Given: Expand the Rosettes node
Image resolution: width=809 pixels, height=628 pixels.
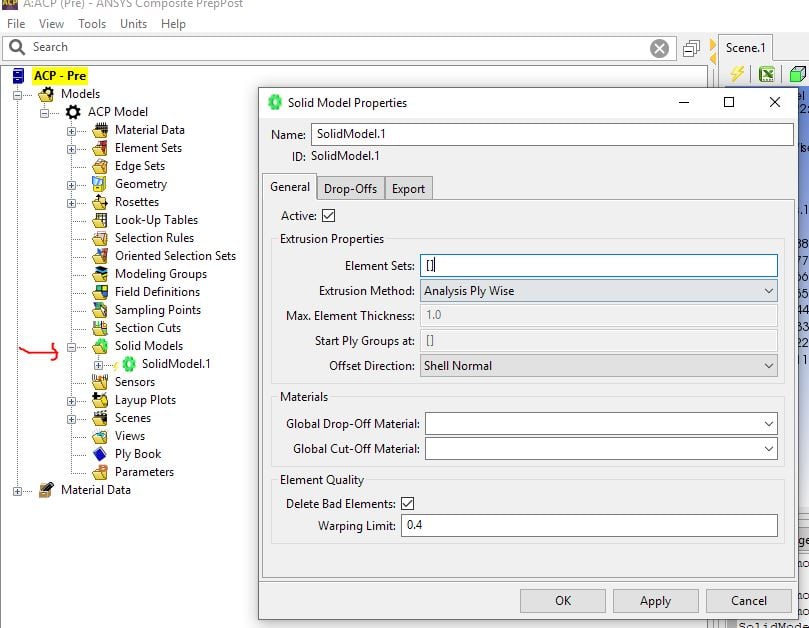Looking at the screenshot, I should pyautogui.click(x=71, y=203).
